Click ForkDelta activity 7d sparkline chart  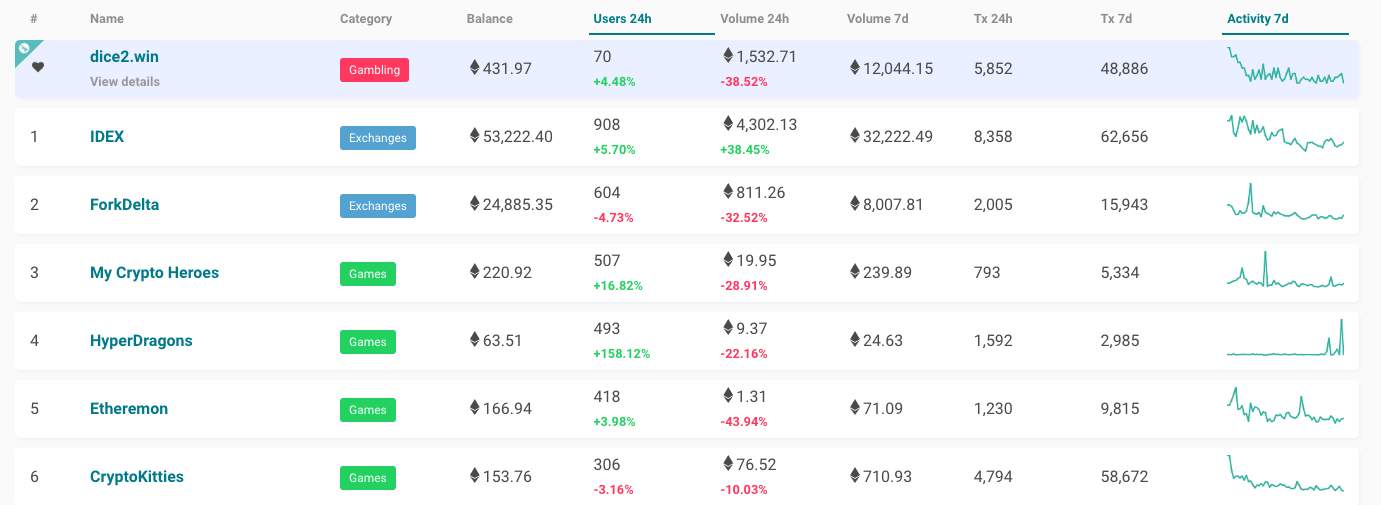(x=1286, y=202)
